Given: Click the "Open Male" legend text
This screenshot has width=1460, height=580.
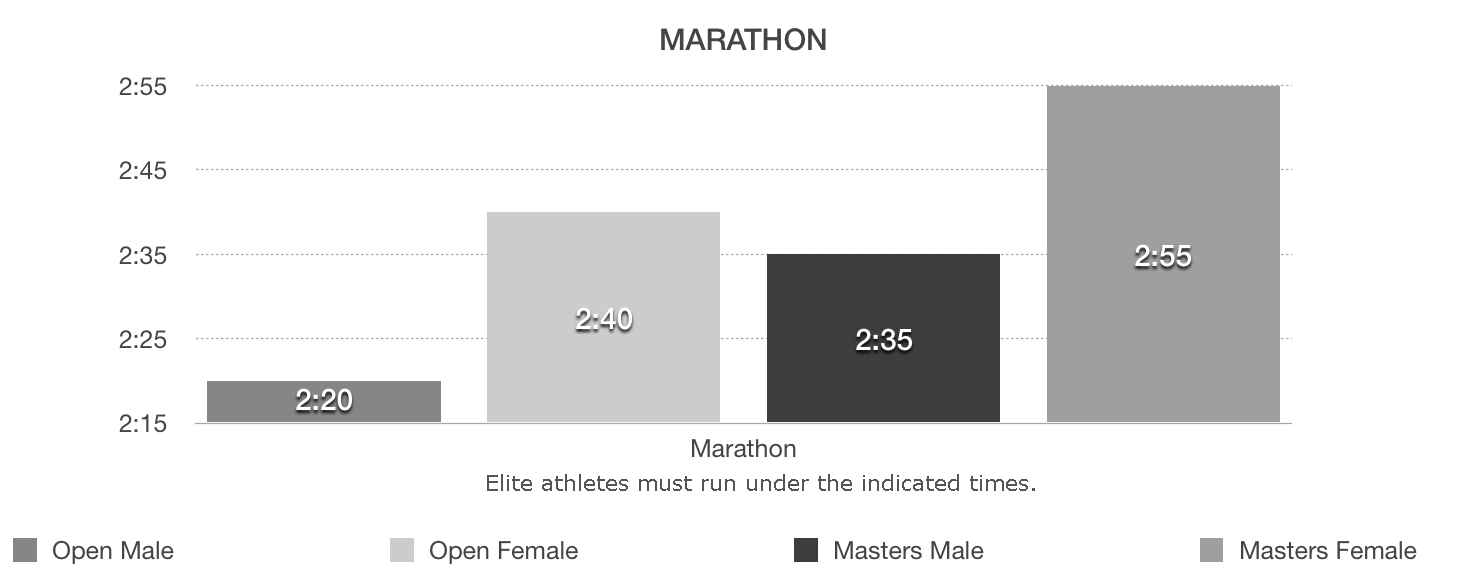Looking at the screenshot, I should tap(113, 551).
